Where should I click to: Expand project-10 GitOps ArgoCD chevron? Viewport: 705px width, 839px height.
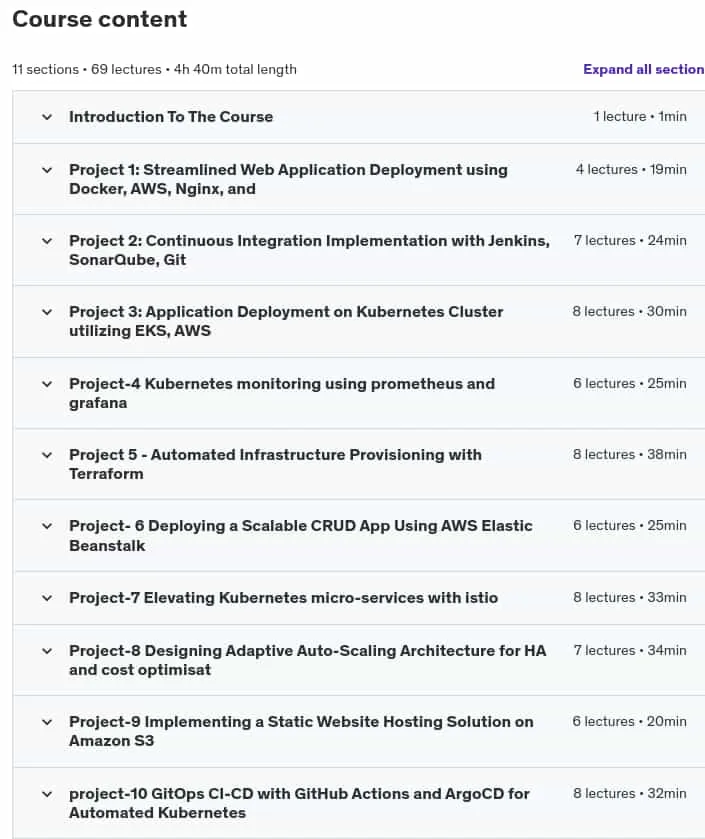pos(47,794)
